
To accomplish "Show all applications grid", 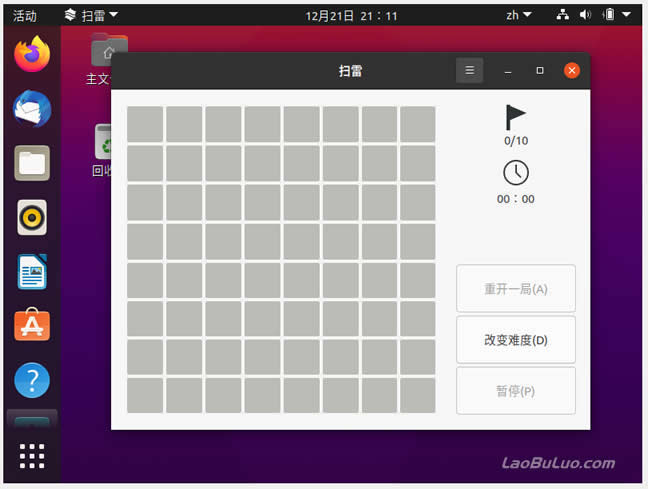I will (32, 456).
